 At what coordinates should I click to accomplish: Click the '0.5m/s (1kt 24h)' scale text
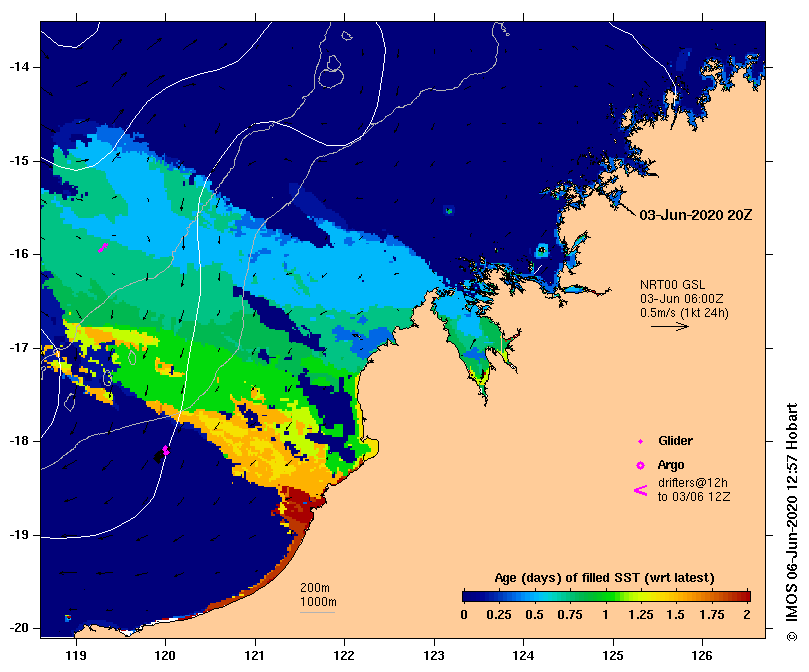tap(684, 313)
